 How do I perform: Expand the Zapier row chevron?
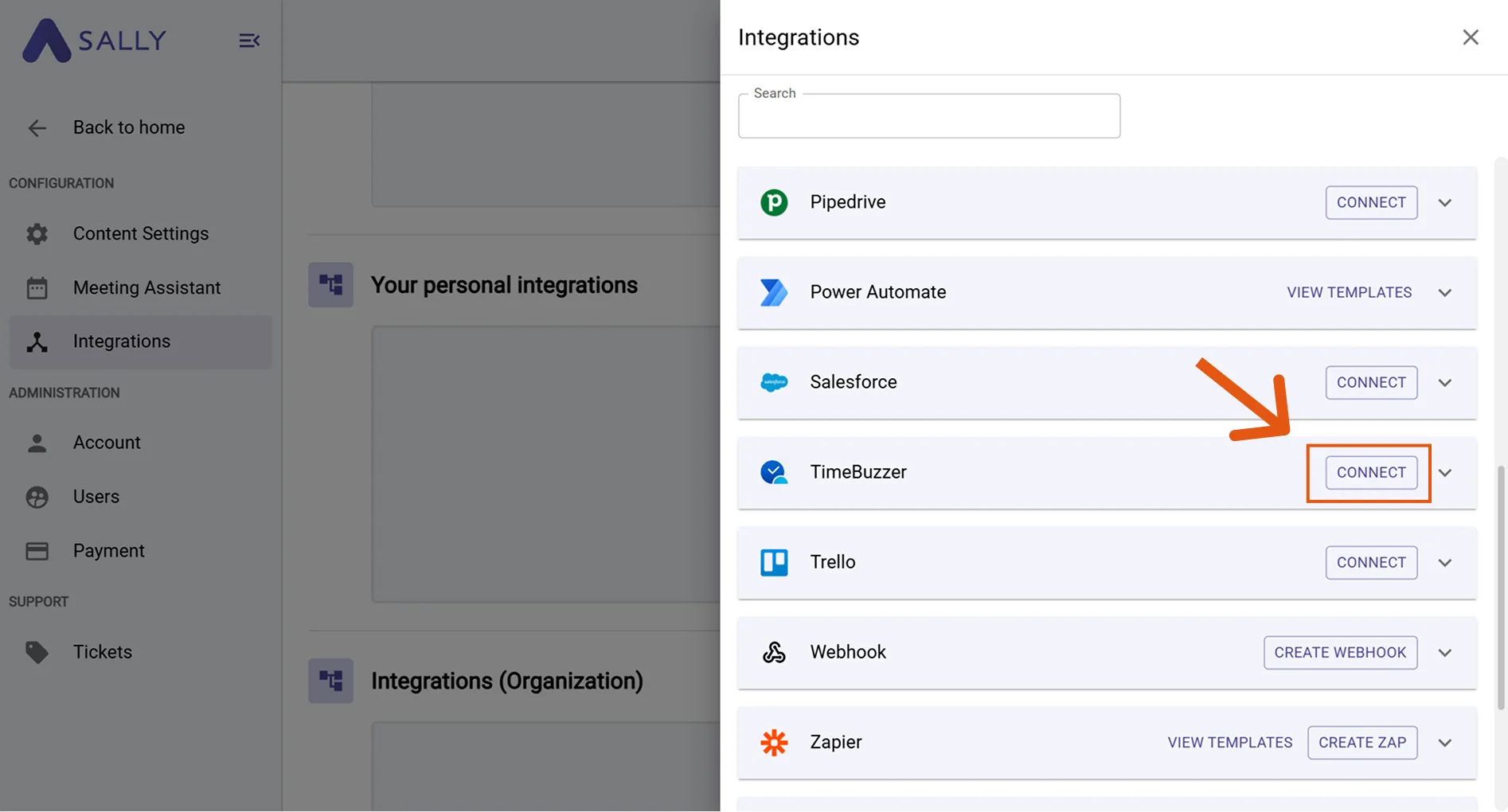point(1445,742)
